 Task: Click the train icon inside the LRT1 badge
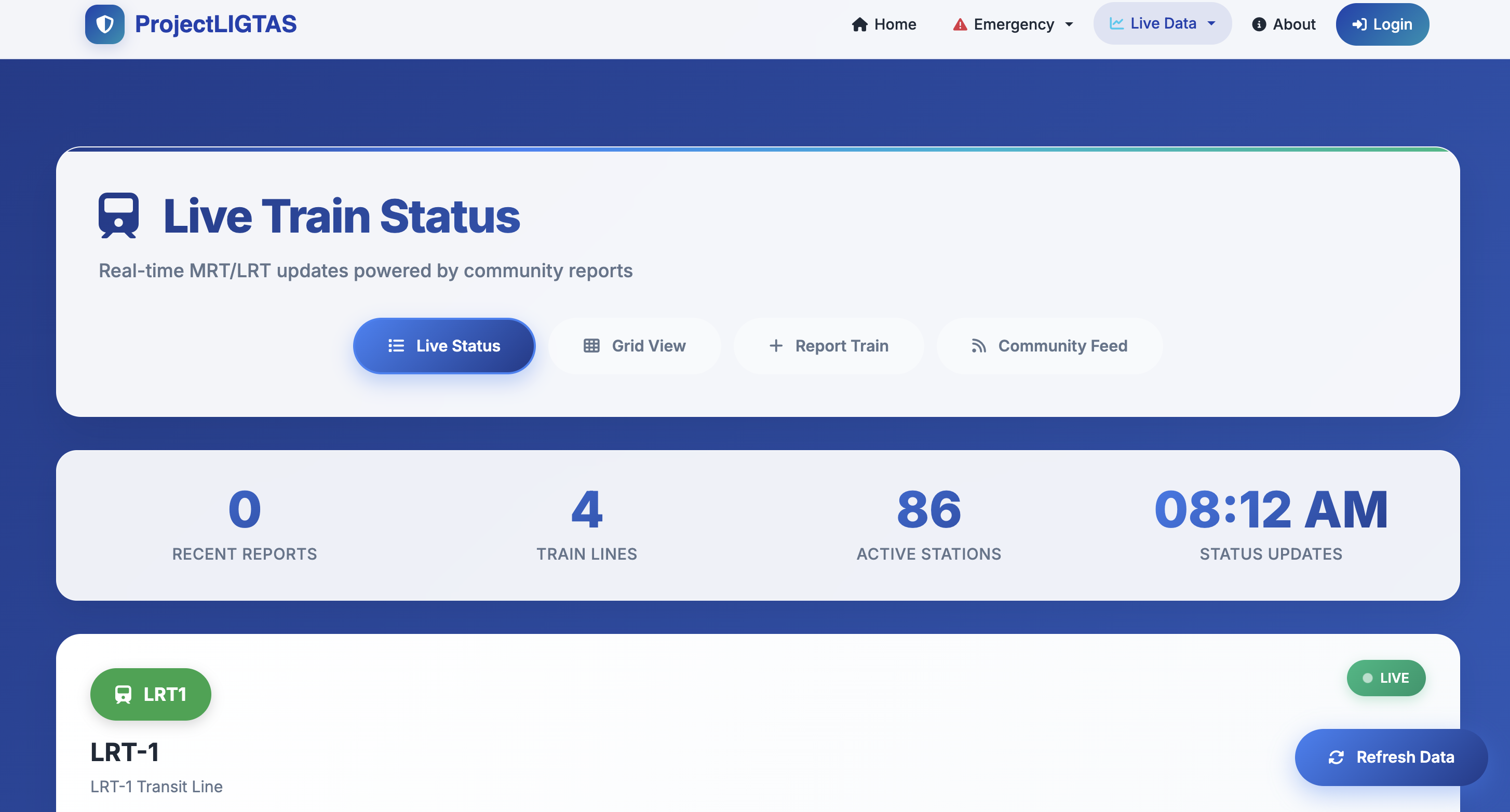pyautogui.click(x=123, y=694)
